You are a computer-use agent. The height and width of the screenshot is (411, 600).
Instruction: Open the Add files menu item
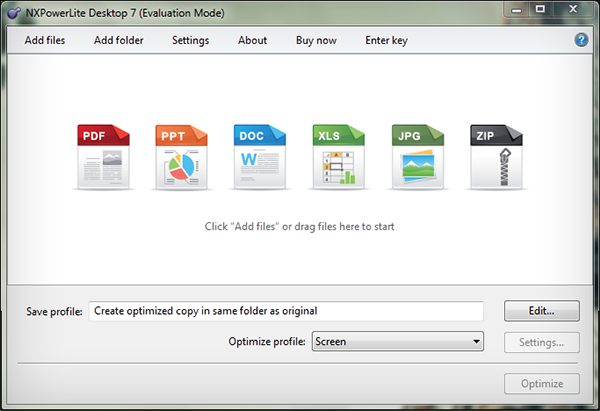click(x=45, y=40)
